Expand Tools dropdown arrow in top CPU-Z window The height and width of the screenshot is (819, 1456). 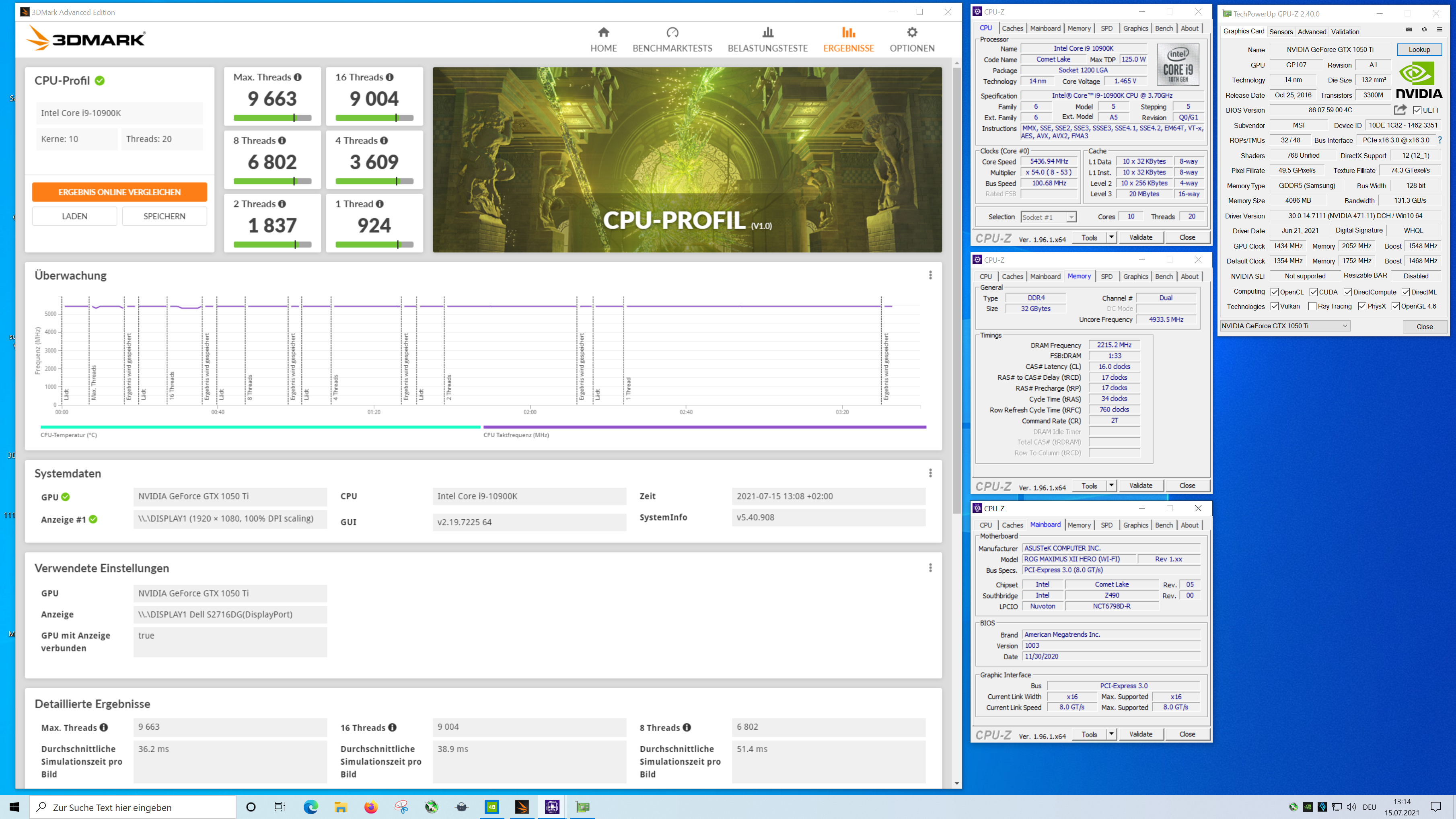point(1111,237)
